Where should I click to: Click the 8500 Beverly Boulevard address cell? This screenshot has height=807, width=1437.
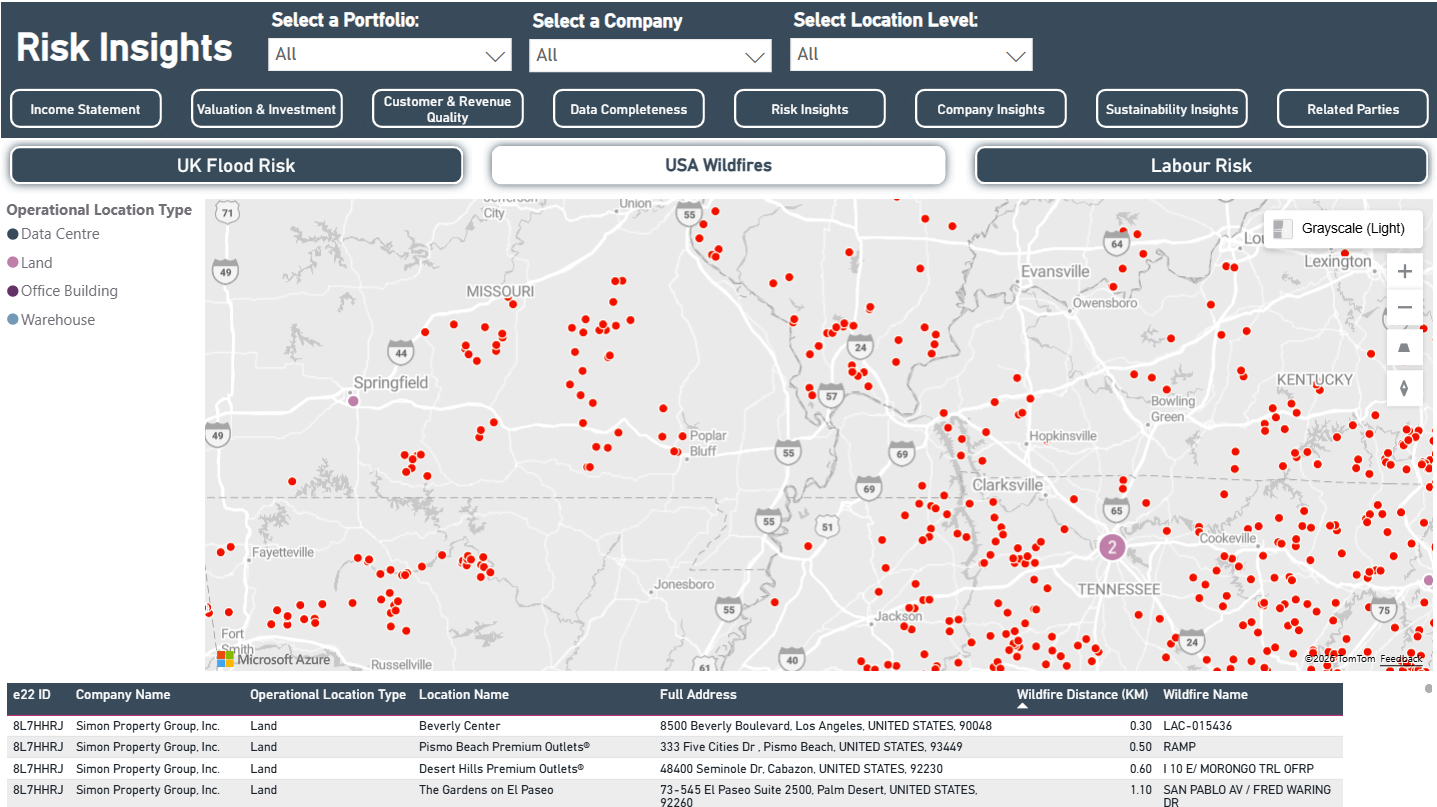(x=826, y=726)
